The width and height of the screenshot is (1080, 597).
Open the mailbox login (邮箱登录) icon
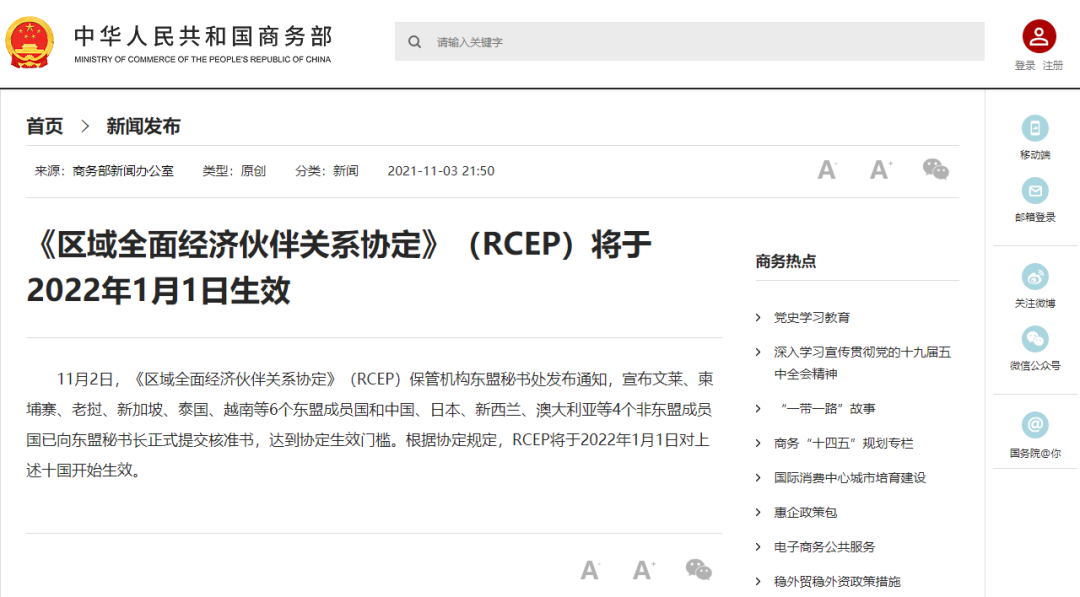click(1035, 191)
